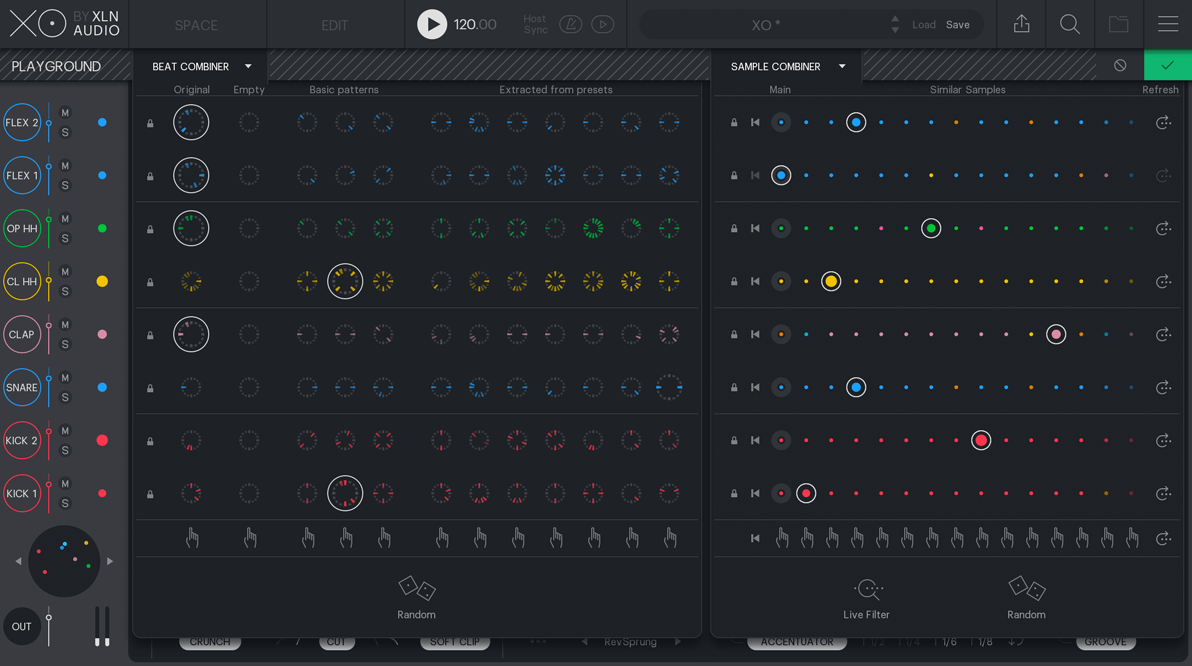1192x666 pixels.
Task: Click the Load preset button
Action: (923, 25)
